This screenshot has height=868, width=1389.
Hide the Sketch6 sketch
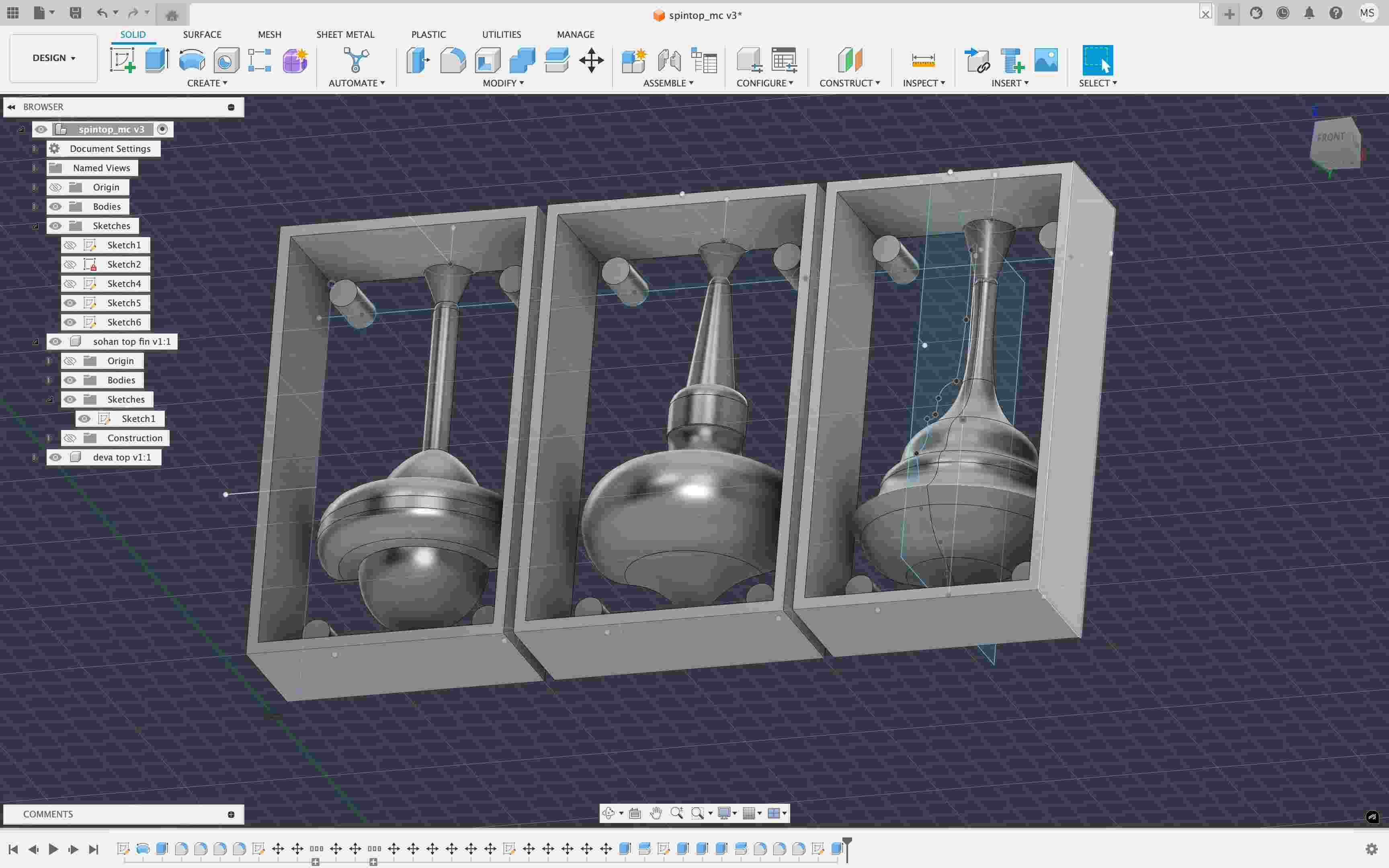[x=70, y=322]
